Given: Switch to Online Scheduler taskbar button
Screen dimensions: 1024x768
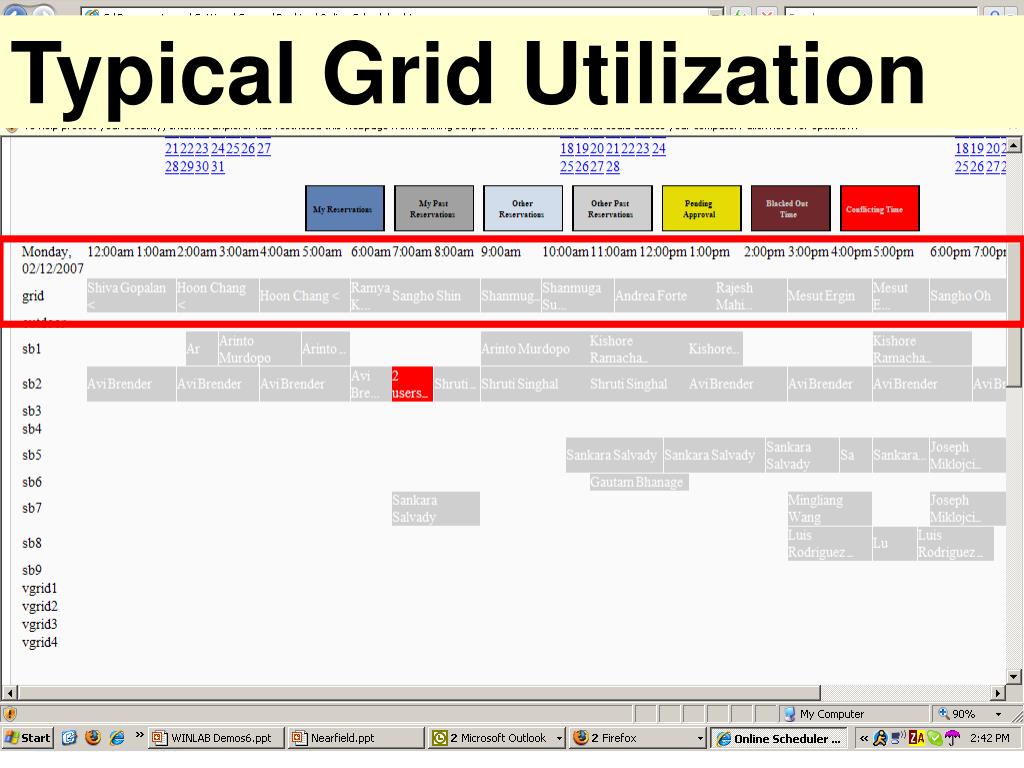Looking at the screenshot, I should pyautogui.click(x=779, y=738).
